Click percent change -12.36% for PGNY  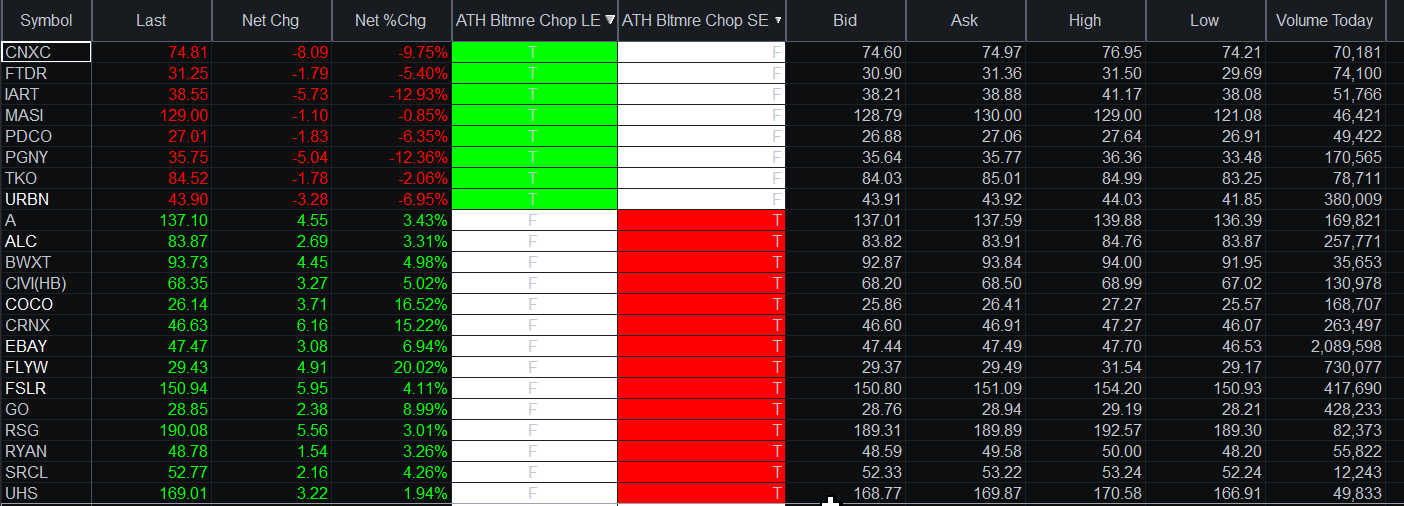417,157
